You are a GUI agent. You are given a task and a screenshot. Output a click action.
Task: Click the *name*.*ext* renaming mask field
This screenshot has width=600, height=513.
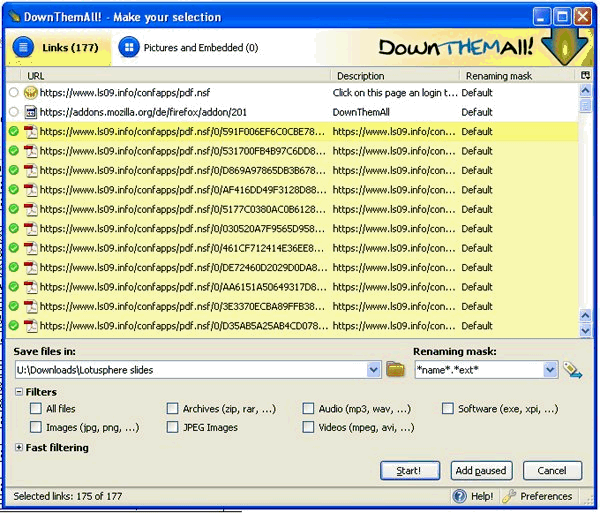(x=479, y=370)
